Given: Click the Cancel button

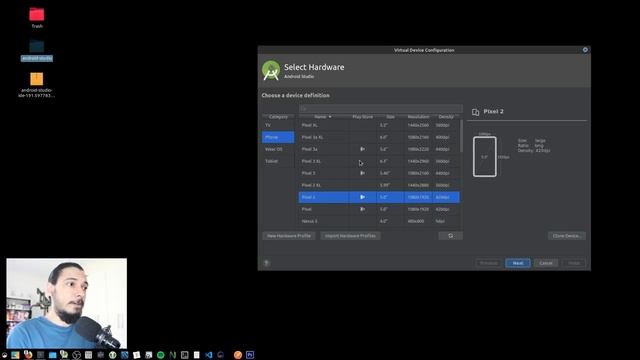Looking at the screenshot, I should coord(546,263).
